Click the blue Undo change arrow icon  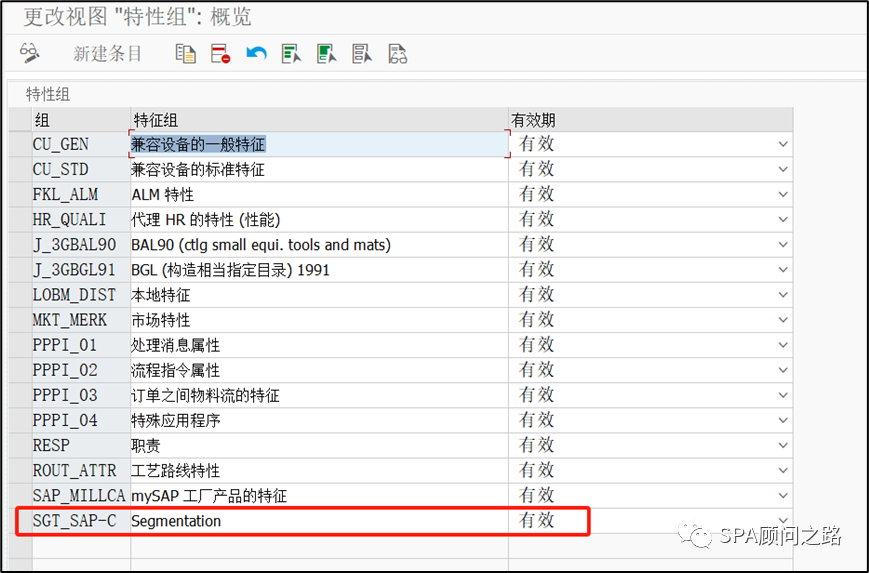(256, 54)
